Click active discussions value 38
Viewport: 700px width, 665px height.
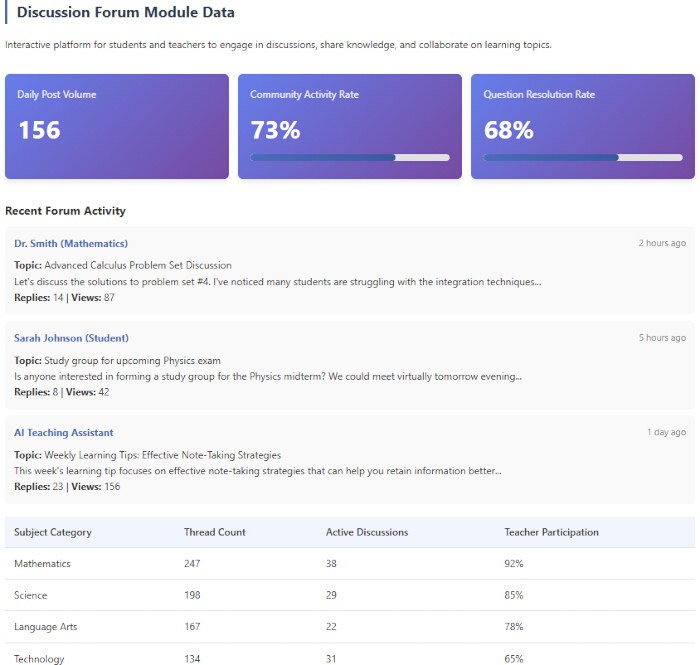(x=331, y=563)
